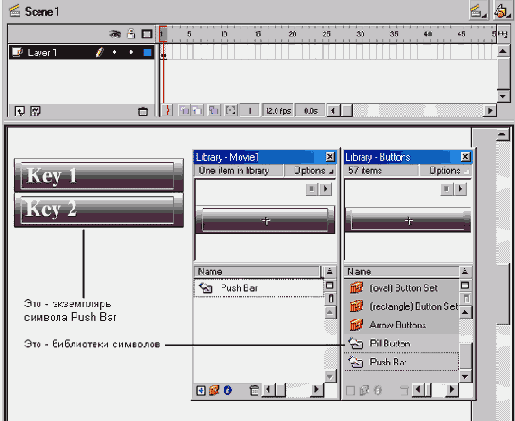This screenshot has height=421, width=515.
Task: Play the preview in Library - Movie1
Action: tap(325, 189)
